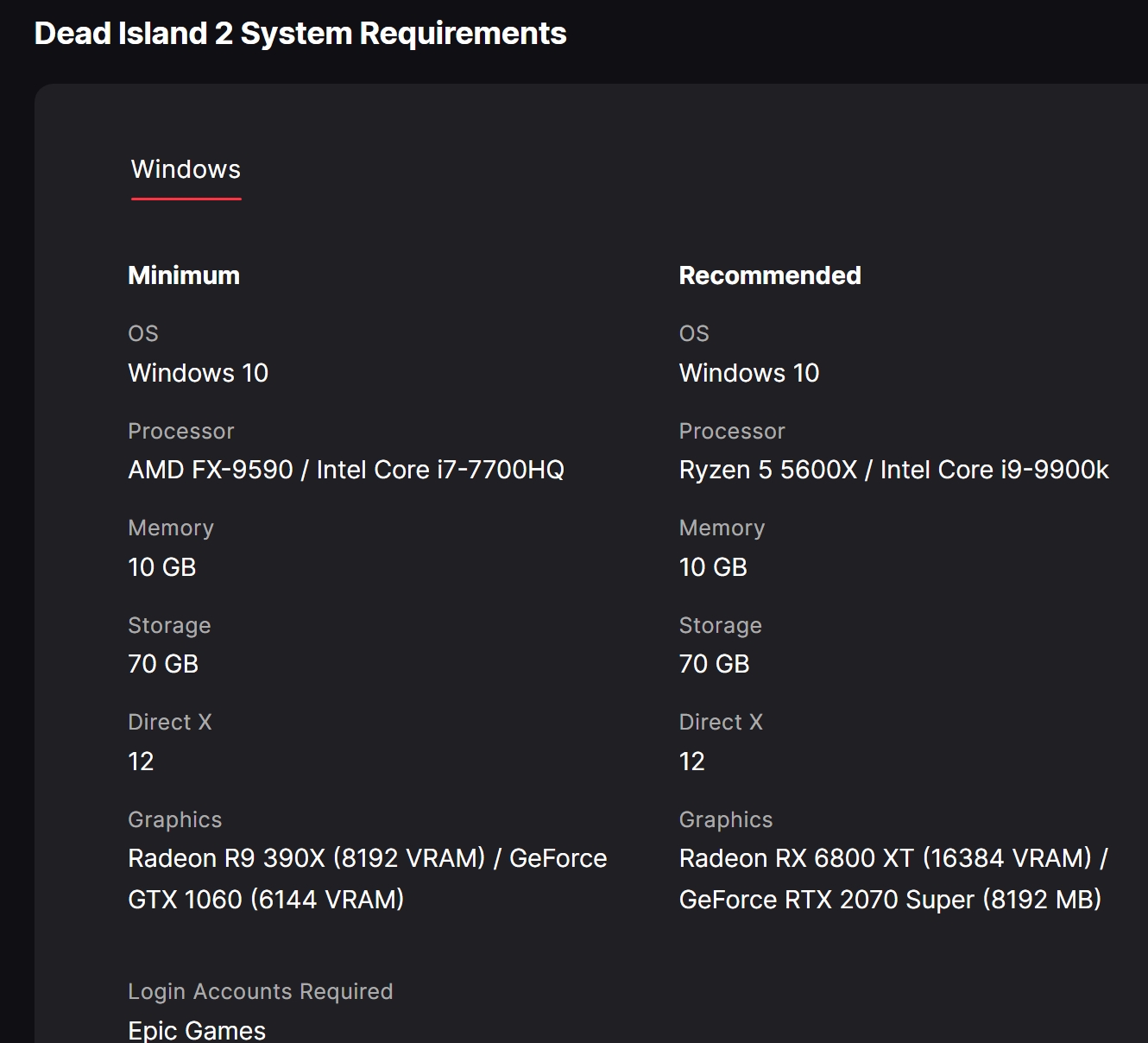Click the OS label under Recommended
1148x1043 pixels.
click(694, 333)
